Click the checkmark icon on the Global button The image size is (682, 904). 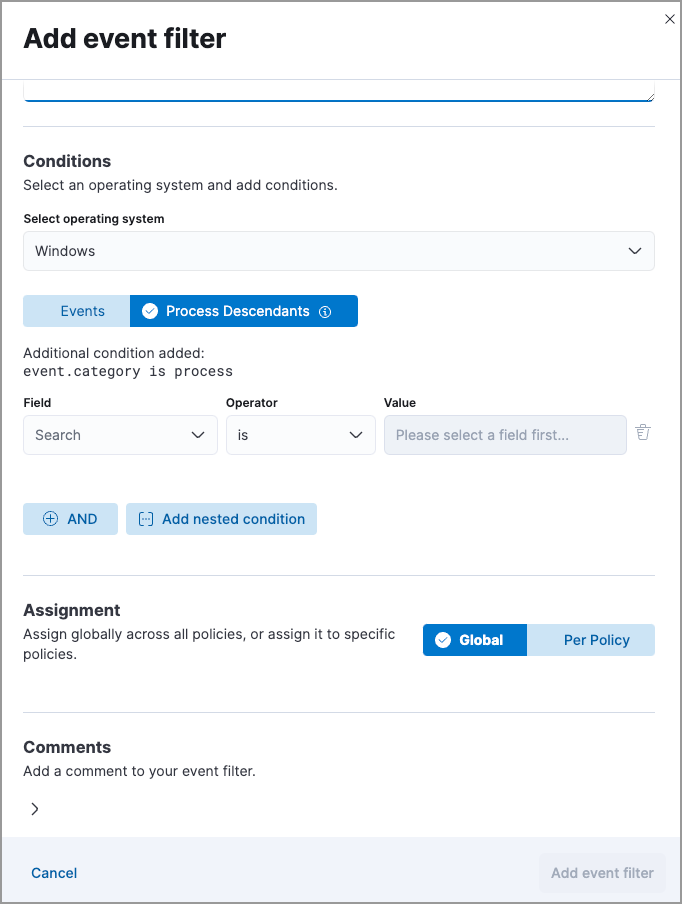point(441,640)
